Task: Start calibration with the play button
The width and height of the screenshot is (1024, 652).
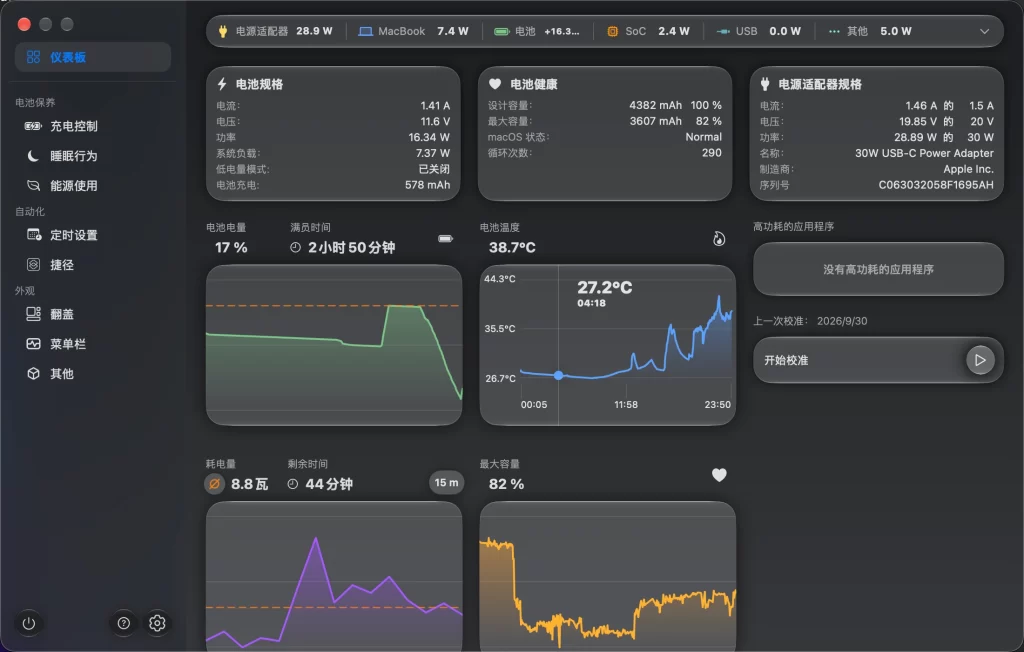Action: coord(980,360)
